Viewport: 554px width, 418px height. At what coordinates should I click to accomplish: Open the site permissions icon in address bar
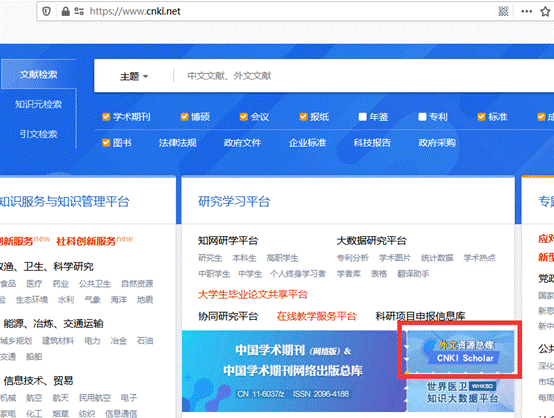(x=79, y=12)
